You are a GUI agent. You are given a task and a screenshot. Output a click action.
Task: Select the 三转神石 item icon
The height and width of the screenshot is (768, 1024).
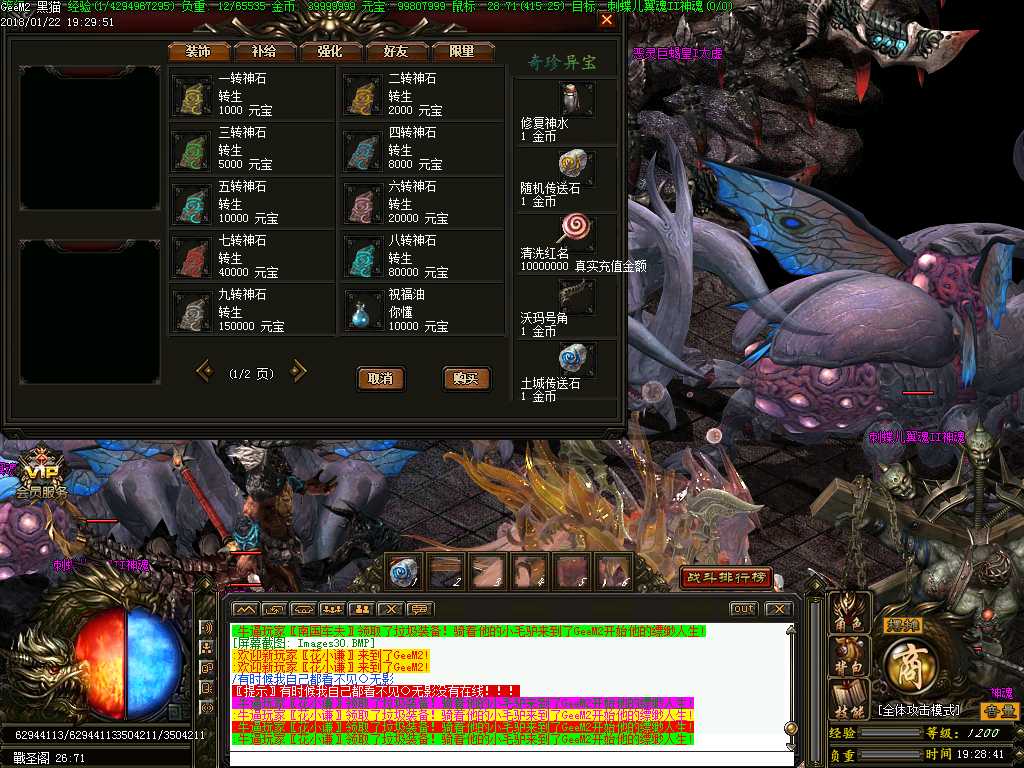[x=193, y=150]
